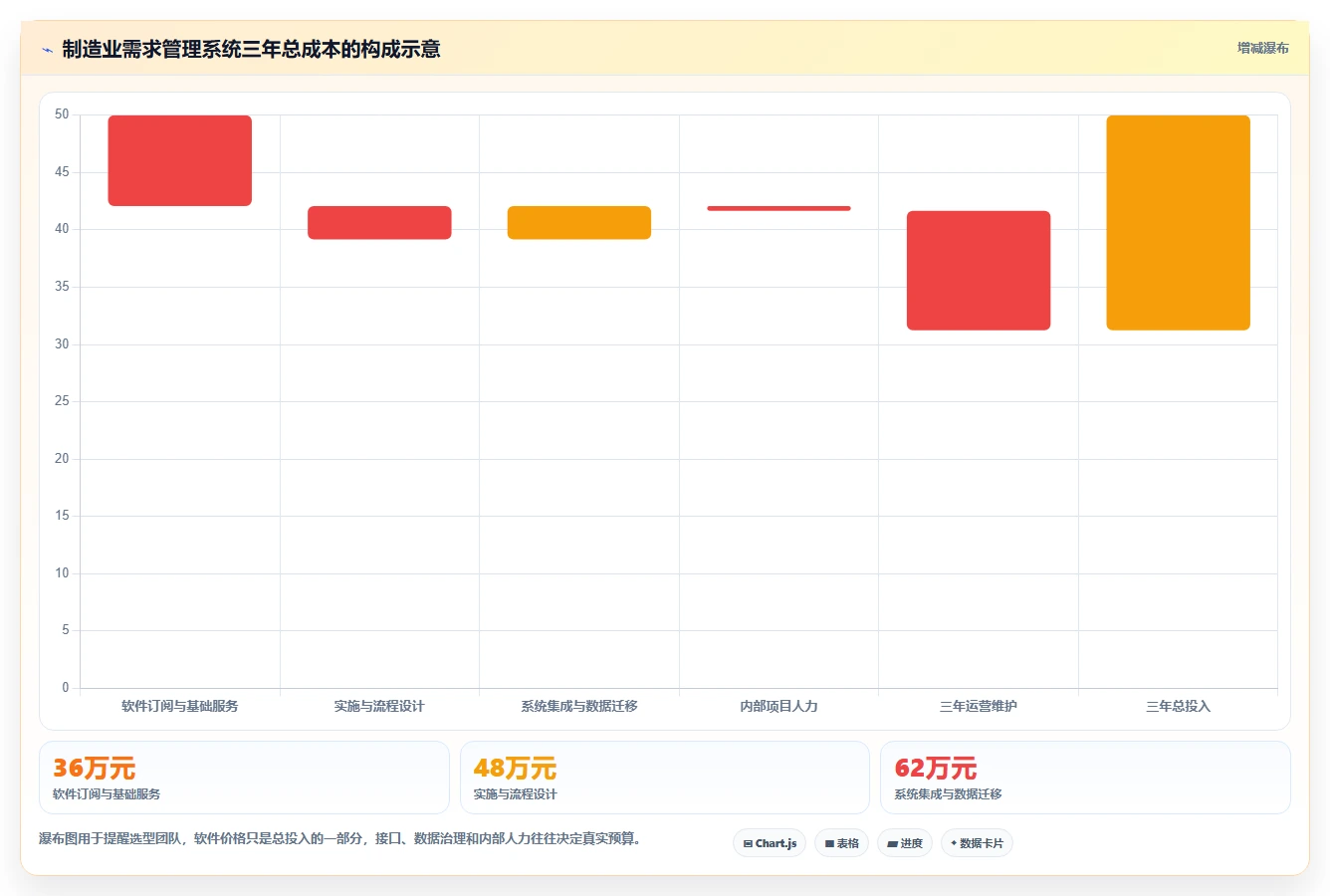Screen dimensions: 1330x896
Task: Click the orange 系统集成与数据迁移 bar
Action: pos(579,223)
